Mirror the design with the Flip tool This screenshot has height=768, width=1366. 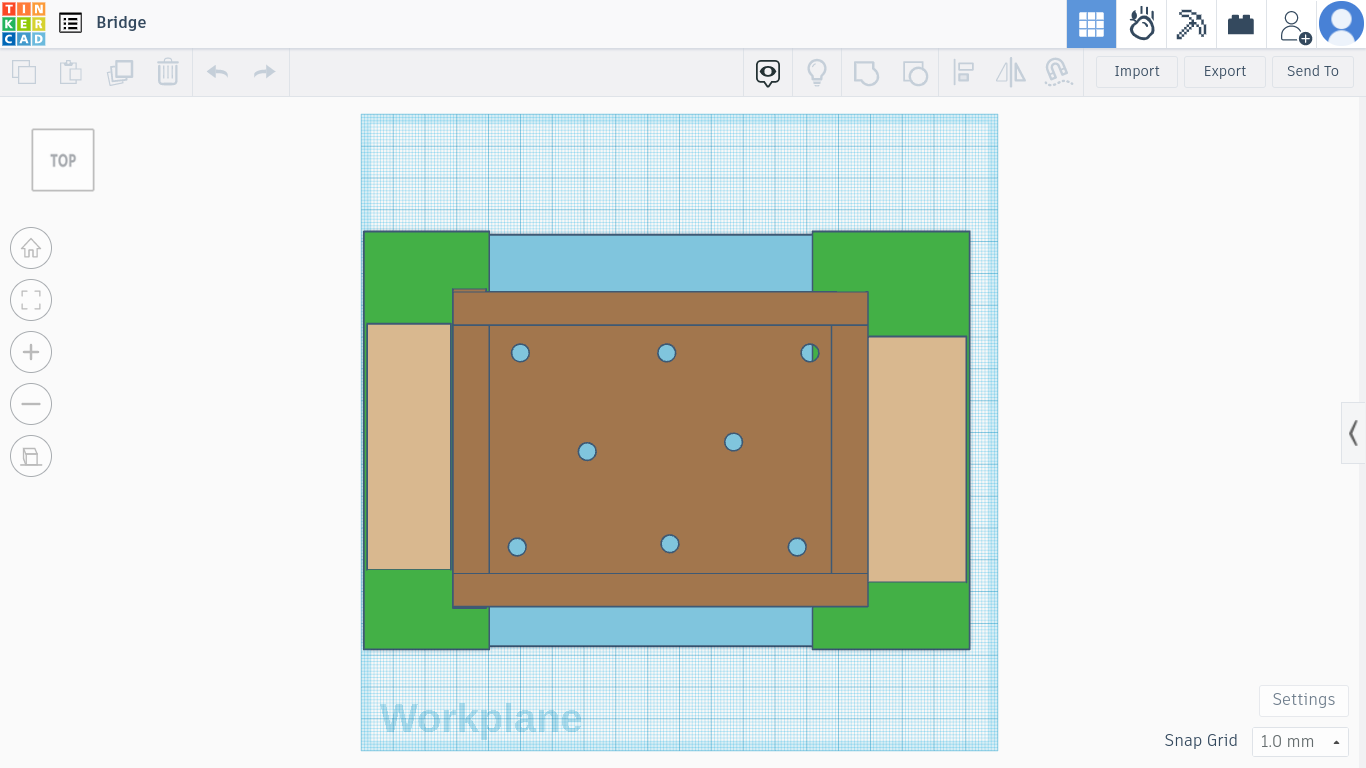pyautogui.click(x=1009, y=72)
